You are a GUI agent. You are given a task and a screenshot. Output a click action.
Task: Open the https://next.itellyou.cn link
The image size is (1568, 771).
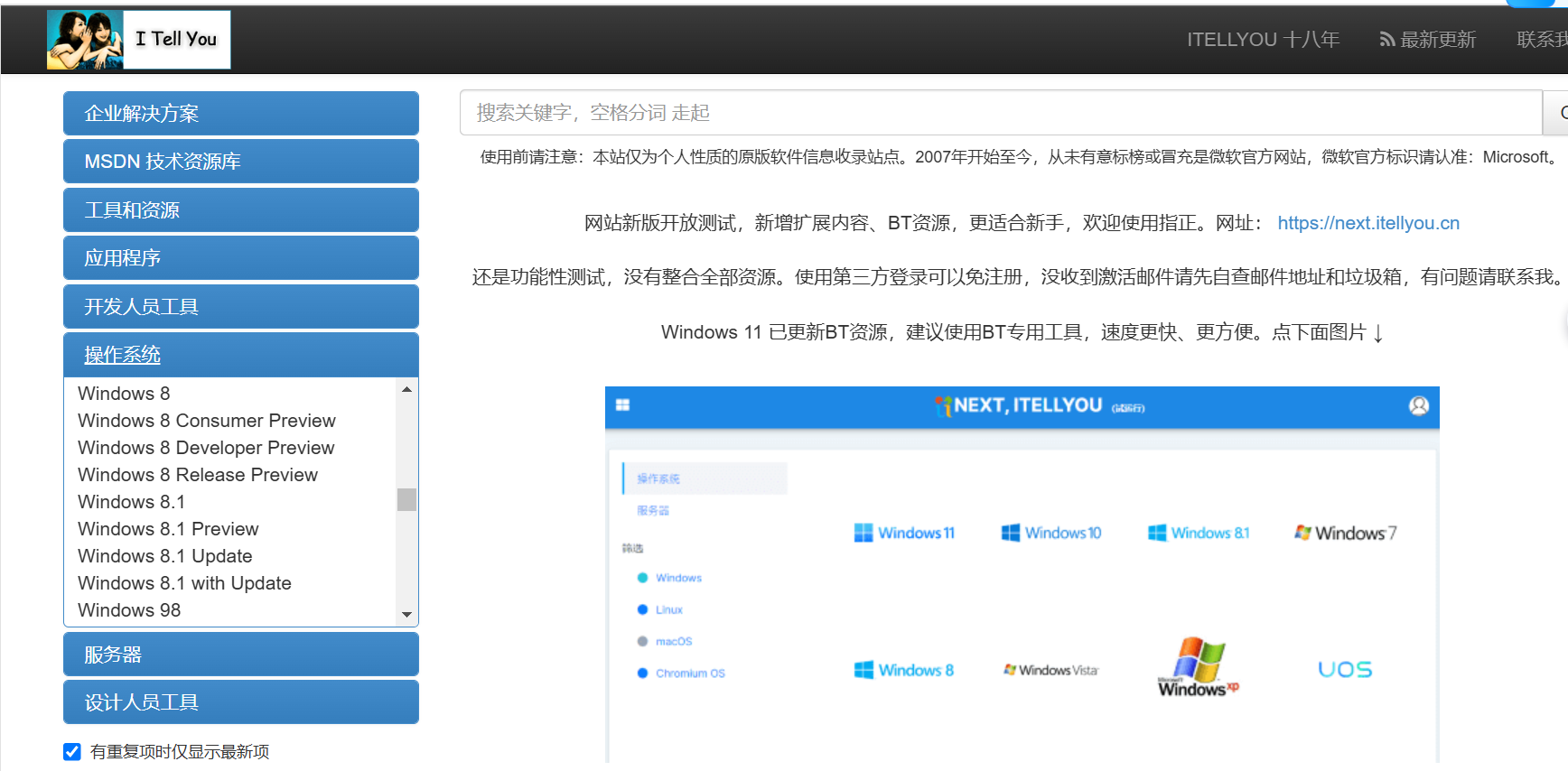1368,223
